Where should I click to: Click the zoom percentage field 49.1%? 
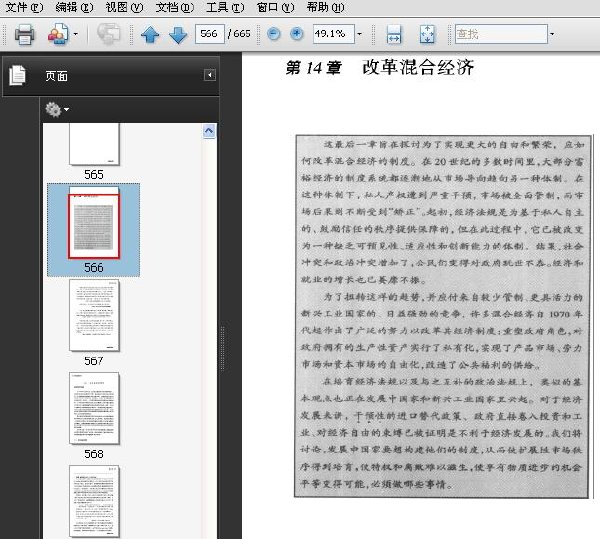coord(333,34)
